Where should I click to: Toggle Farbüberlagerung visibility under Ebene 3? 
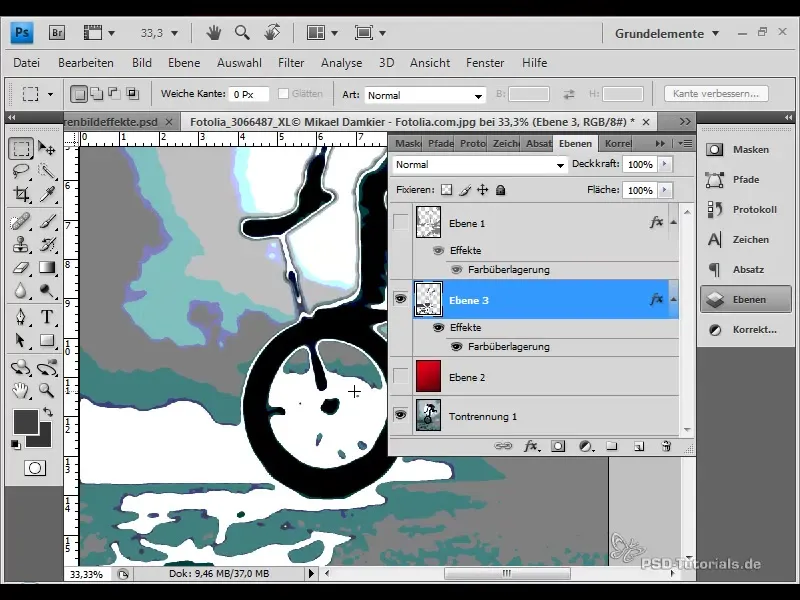coord(457,347)
